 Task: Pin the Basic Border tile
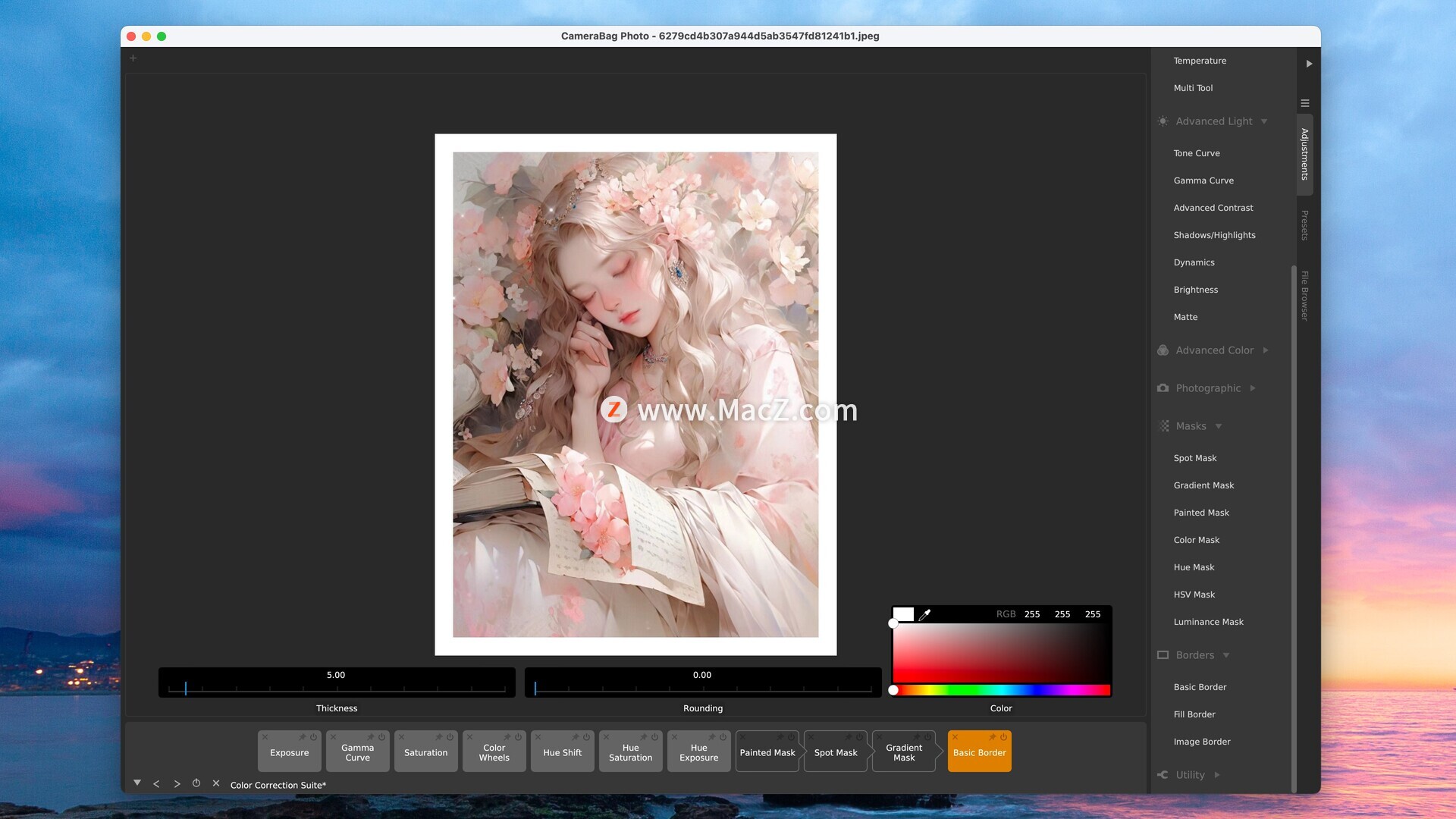(992, 737)
